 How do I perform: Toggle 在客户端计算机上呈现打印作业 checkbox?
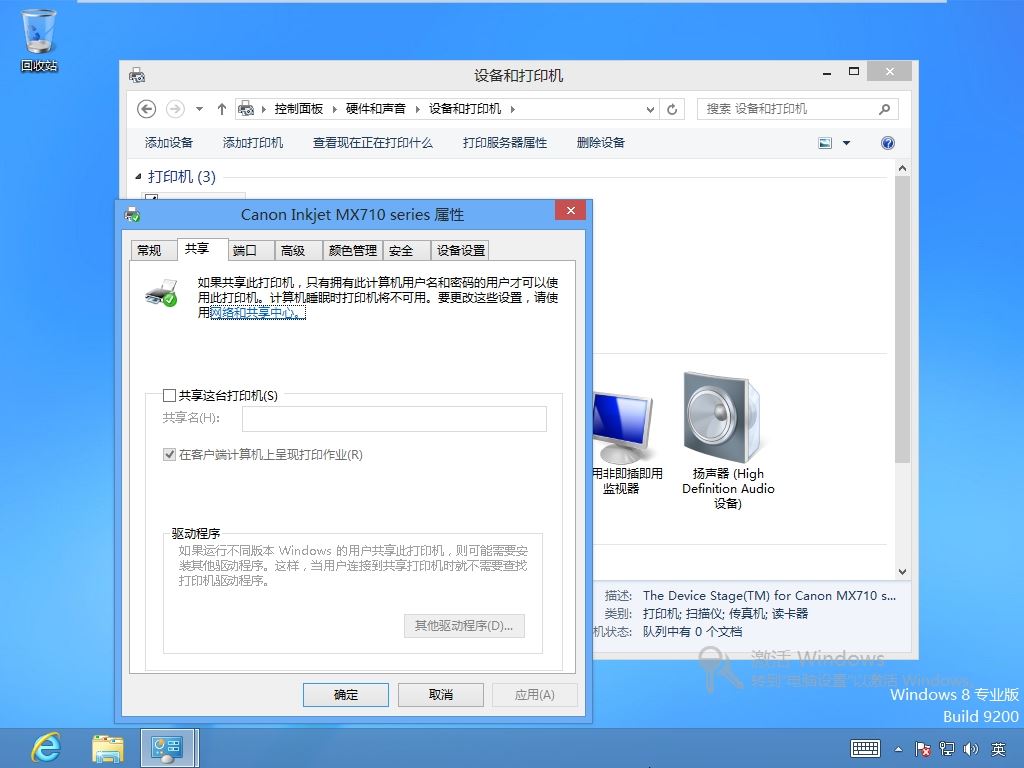169,455
